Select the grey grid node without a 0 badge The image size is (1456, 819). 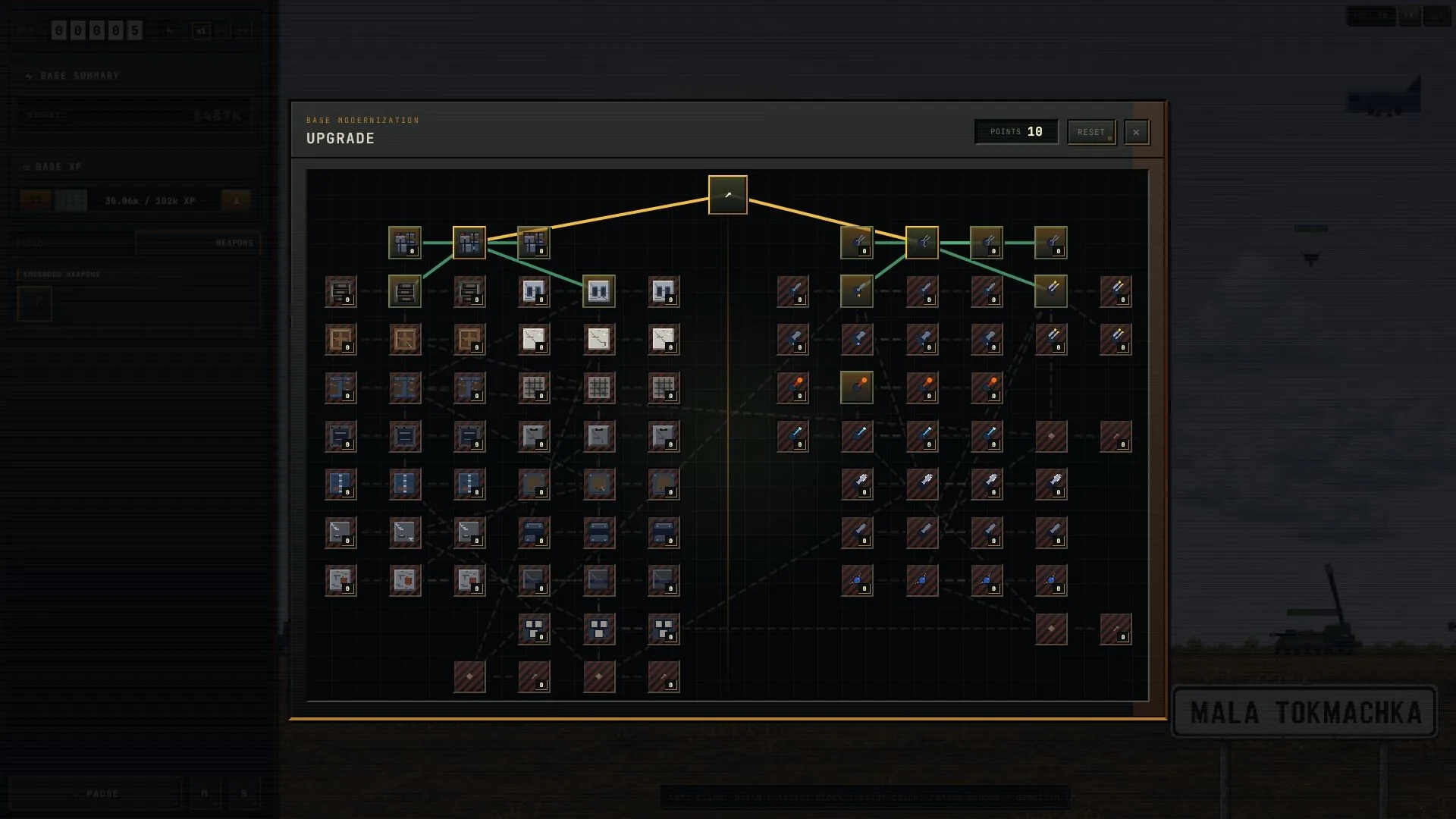(599, 388)
